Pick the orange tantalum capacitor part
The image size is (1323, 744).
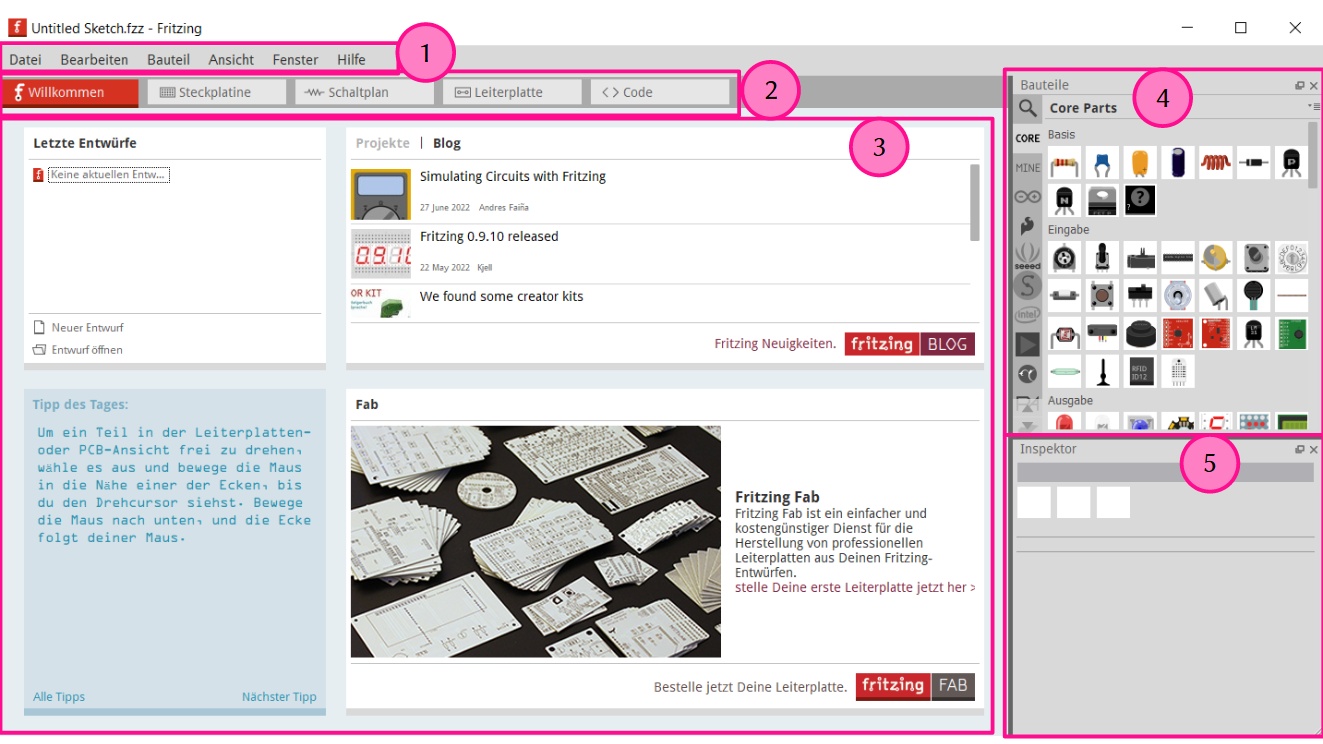coord(1140,163)
